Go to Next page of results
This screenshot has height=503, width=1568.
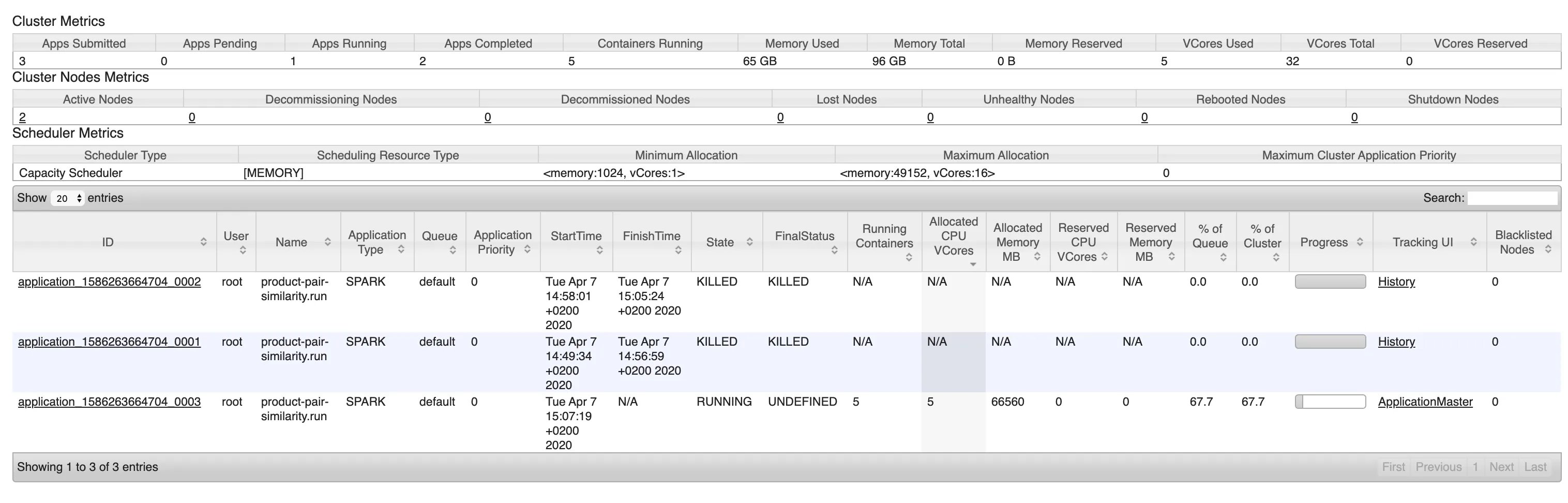tap(1502, 467)
